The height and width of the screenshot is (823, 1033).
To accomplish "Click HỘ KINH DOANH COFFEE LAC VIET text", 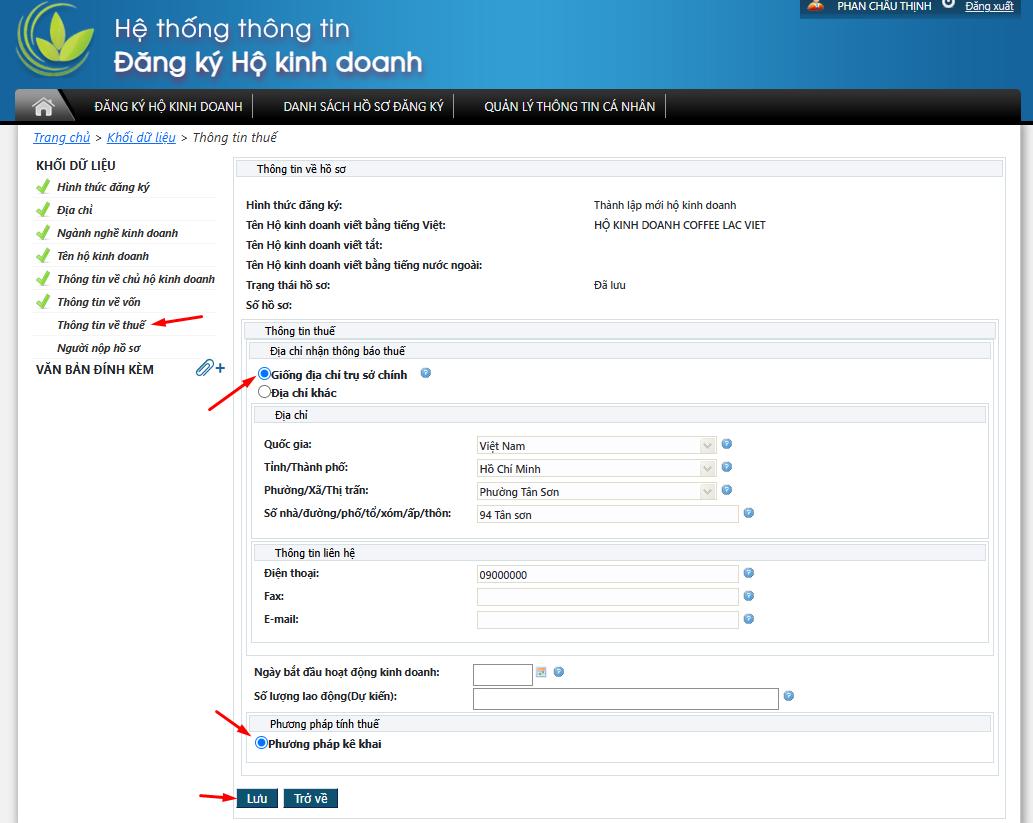I will pyautogui.click(x=679, y=225).
